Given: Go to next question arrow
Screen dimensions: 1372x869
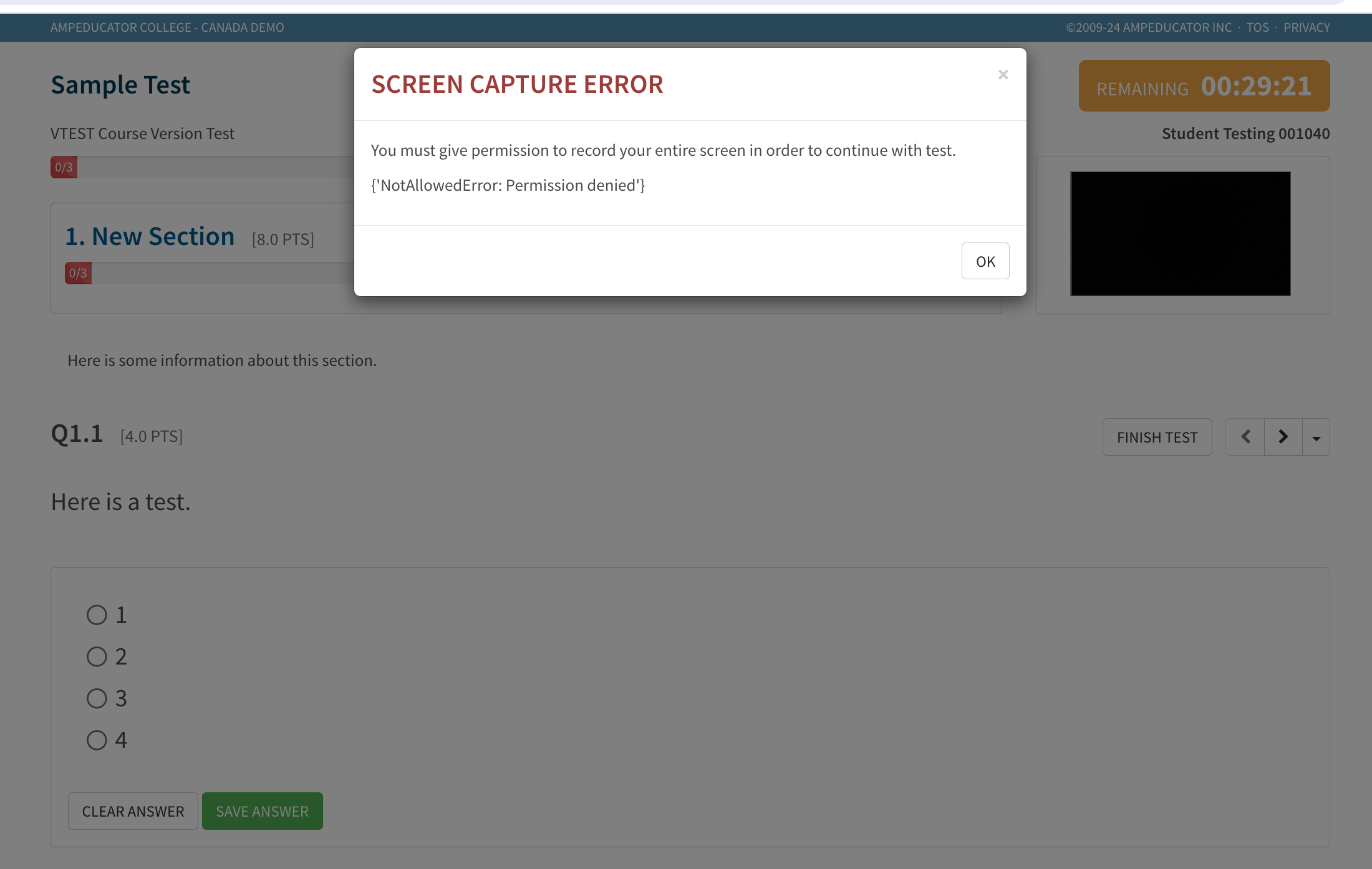Looking at the screenshot, I should (1283, 437).
